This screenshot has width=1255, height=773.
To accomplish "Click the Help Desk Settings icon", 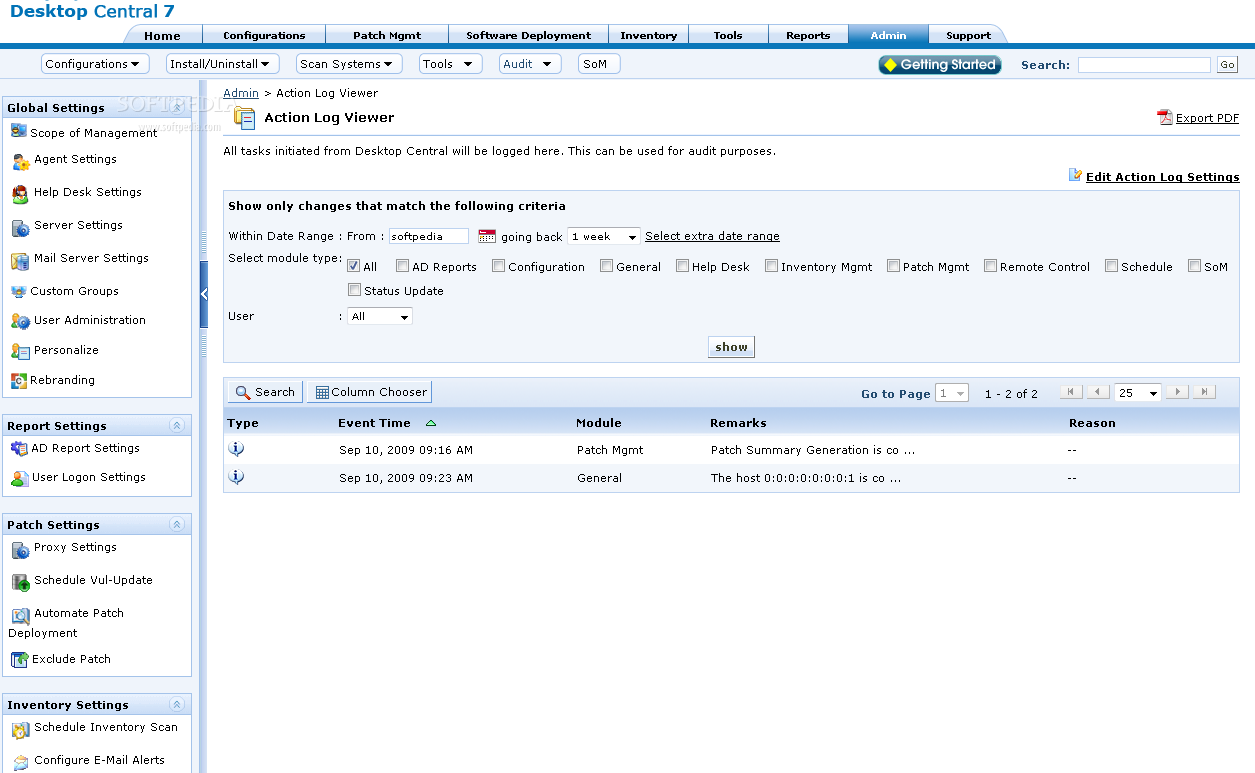I will (20, 194).
